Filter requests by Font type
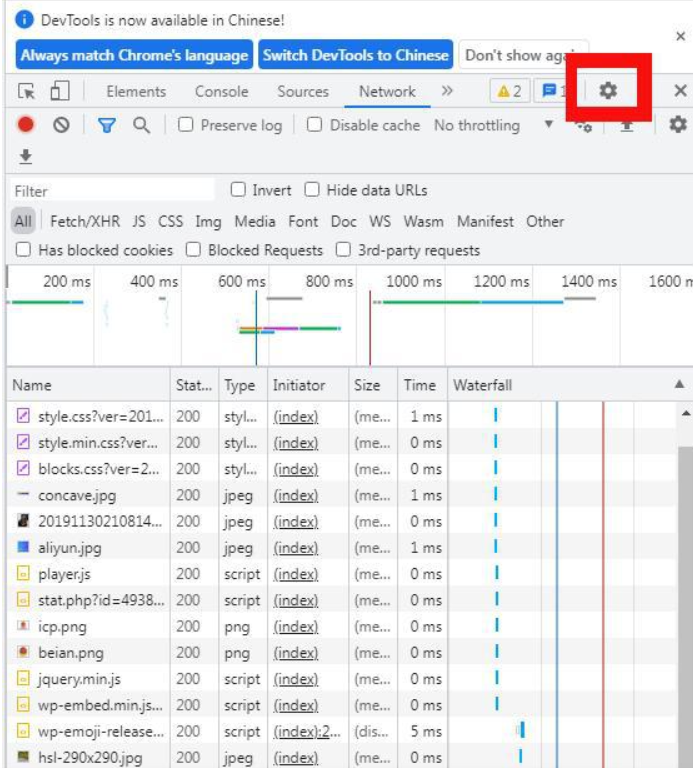Viewport: 693px width, 768px height. [303, 221]
